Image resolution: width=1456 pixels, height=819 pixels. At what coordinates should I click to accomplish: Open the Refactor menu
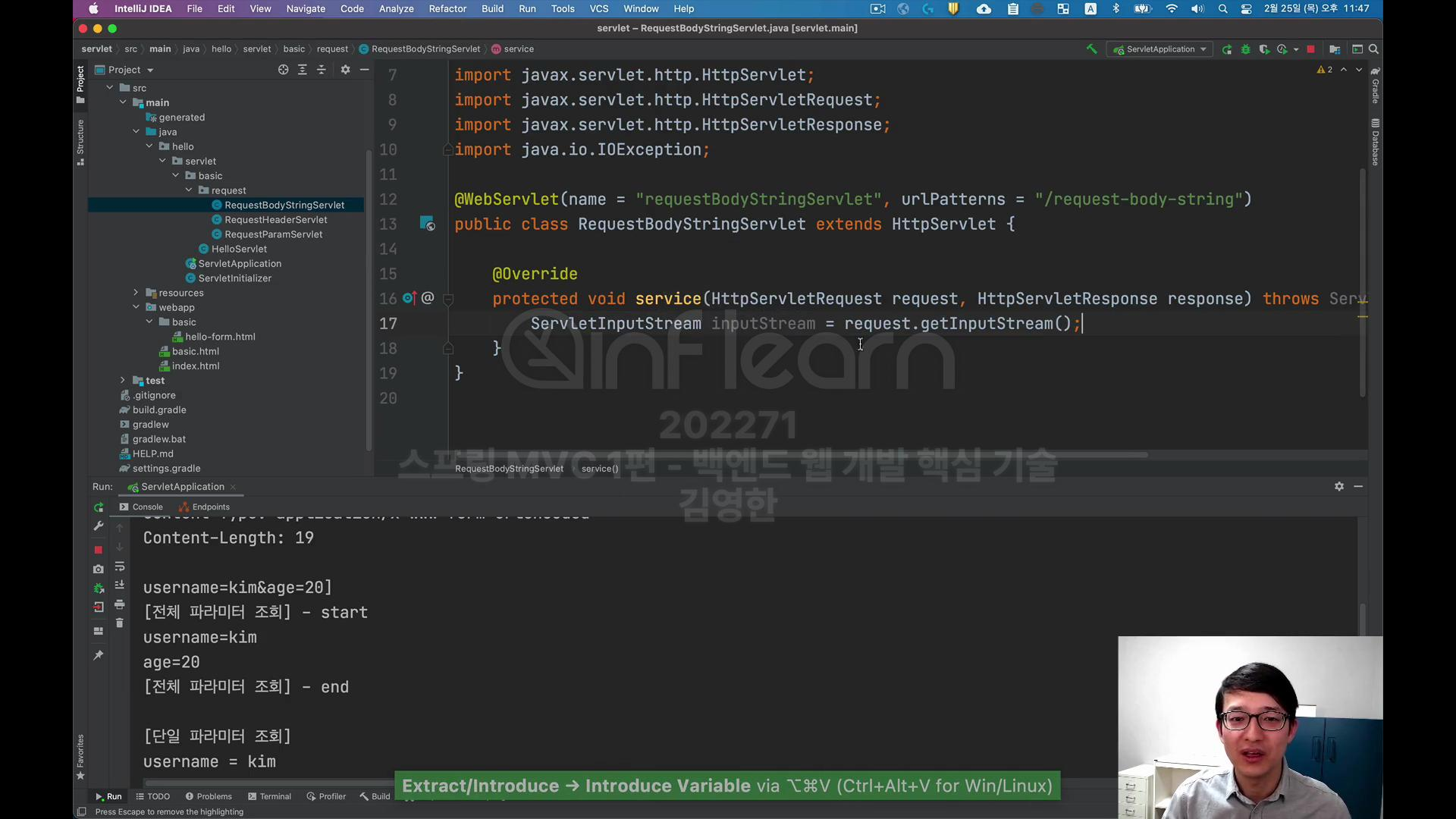tap(447, 9)
